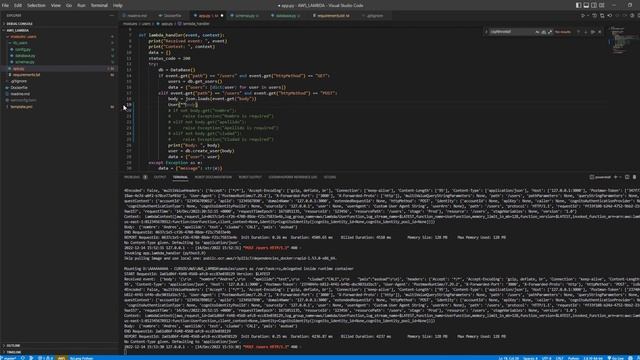Click the Python language mode indicator
This screenshot has height=360, width=640.
(573, 358)
